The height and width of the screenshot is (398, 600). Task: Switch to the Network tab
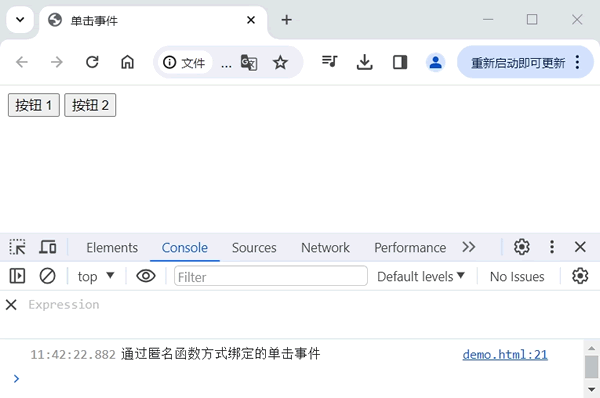[325, 248]
